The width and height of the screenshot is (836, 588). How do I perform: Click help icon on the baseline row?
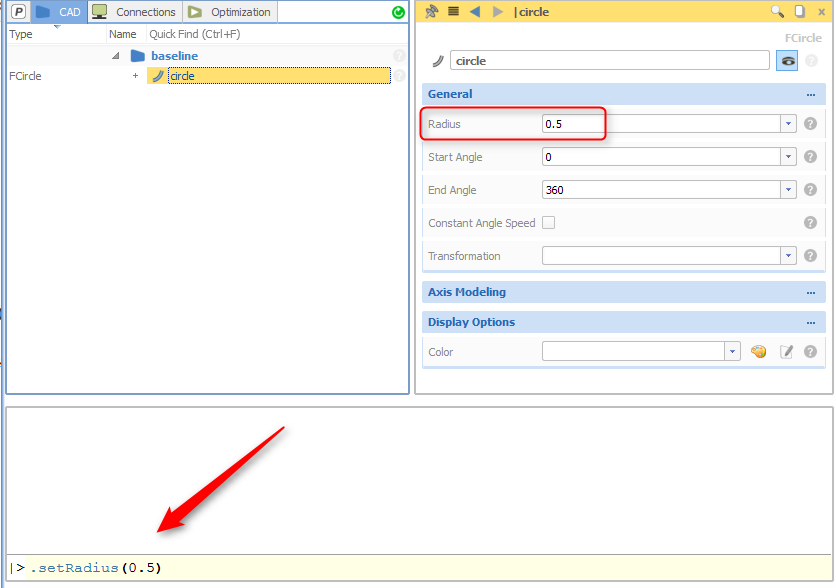tap(399, 55)
